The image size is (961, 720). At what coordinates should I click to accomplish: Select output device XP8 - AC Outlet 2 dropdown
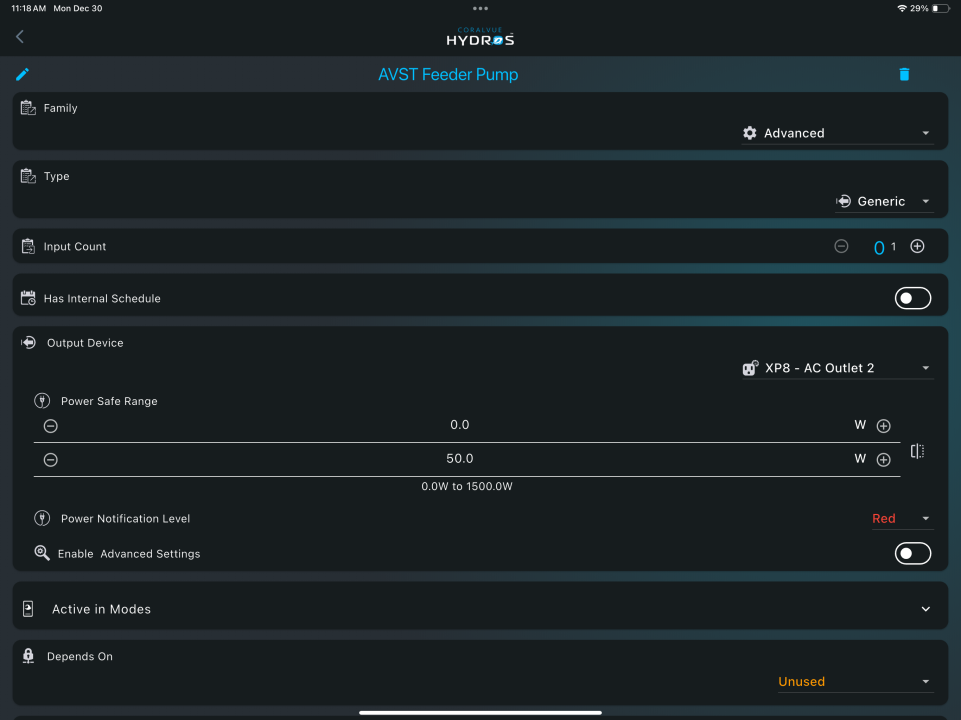click(837, 368)
